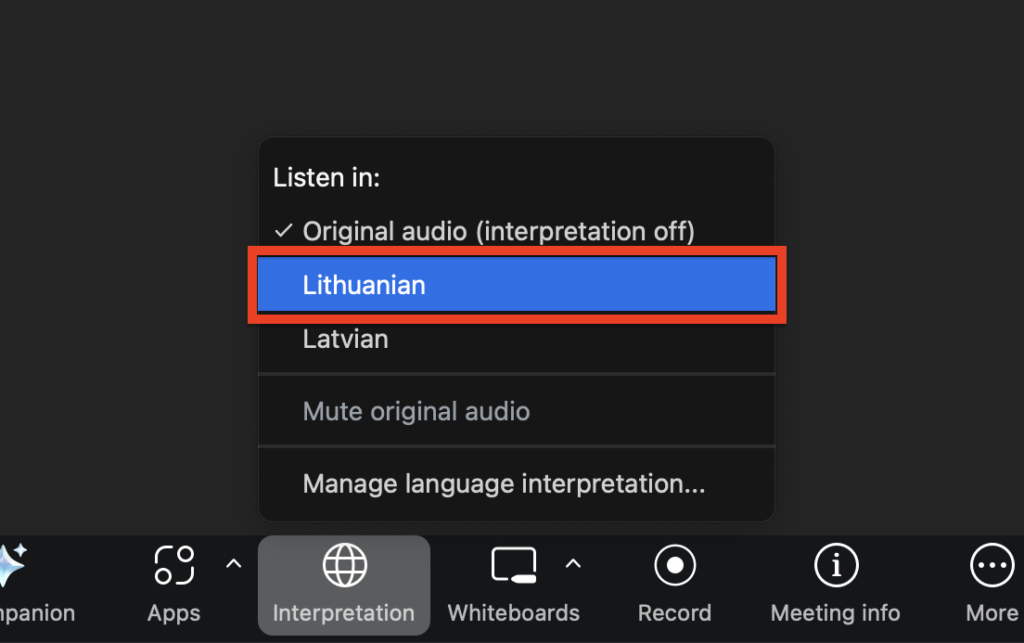Open the Whiteboards screen icon

pyautogui.click(x=514, y=566)
